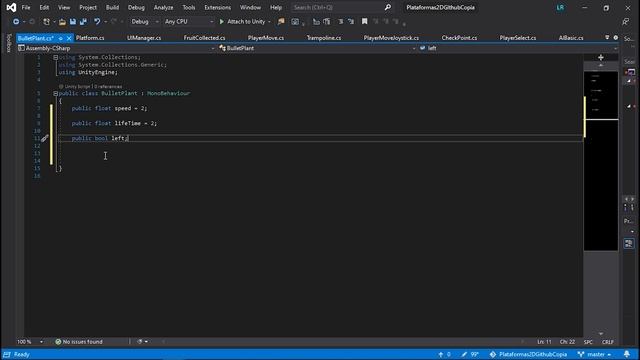640x360 pixels.
Task: Click the Find in Files toolbar icon
Action: [x=281, y=22]
